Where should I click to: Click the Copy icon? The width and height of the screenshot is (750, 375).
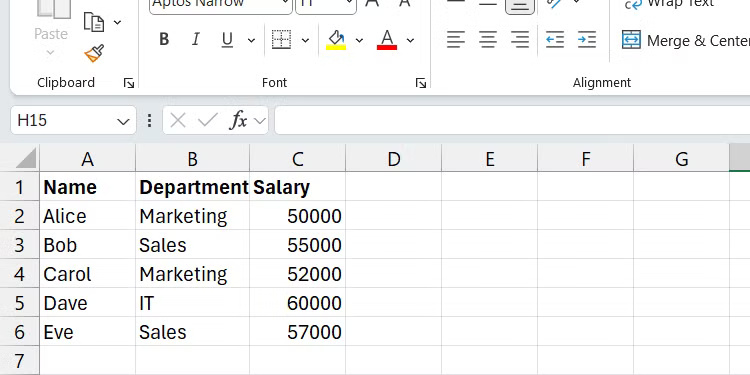pos(94,22)
